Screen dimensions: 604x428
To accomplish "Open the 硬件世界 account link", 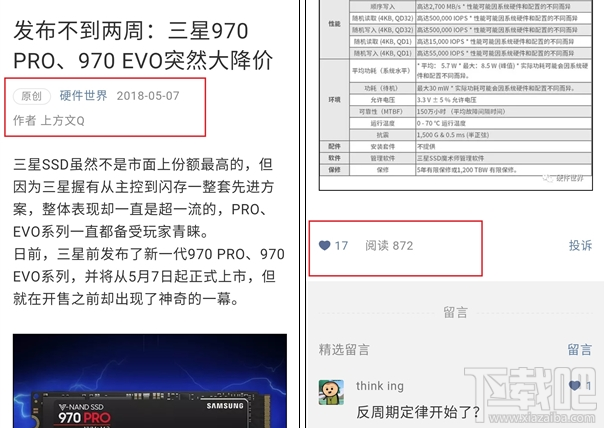I will coord(83,96).
